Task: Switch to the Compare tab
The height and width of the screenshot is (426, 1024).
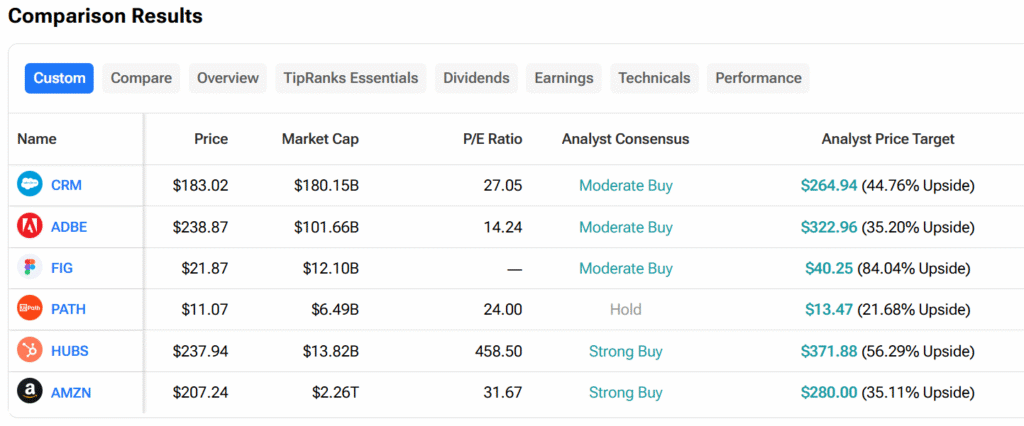Action: [x=141, y=78]
